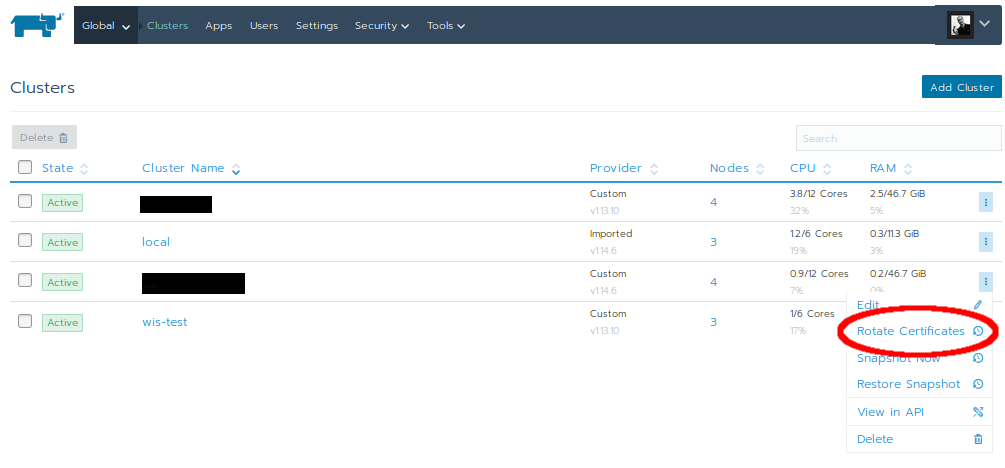Expand the Tools dropdown menu

(x=445, y=26)
